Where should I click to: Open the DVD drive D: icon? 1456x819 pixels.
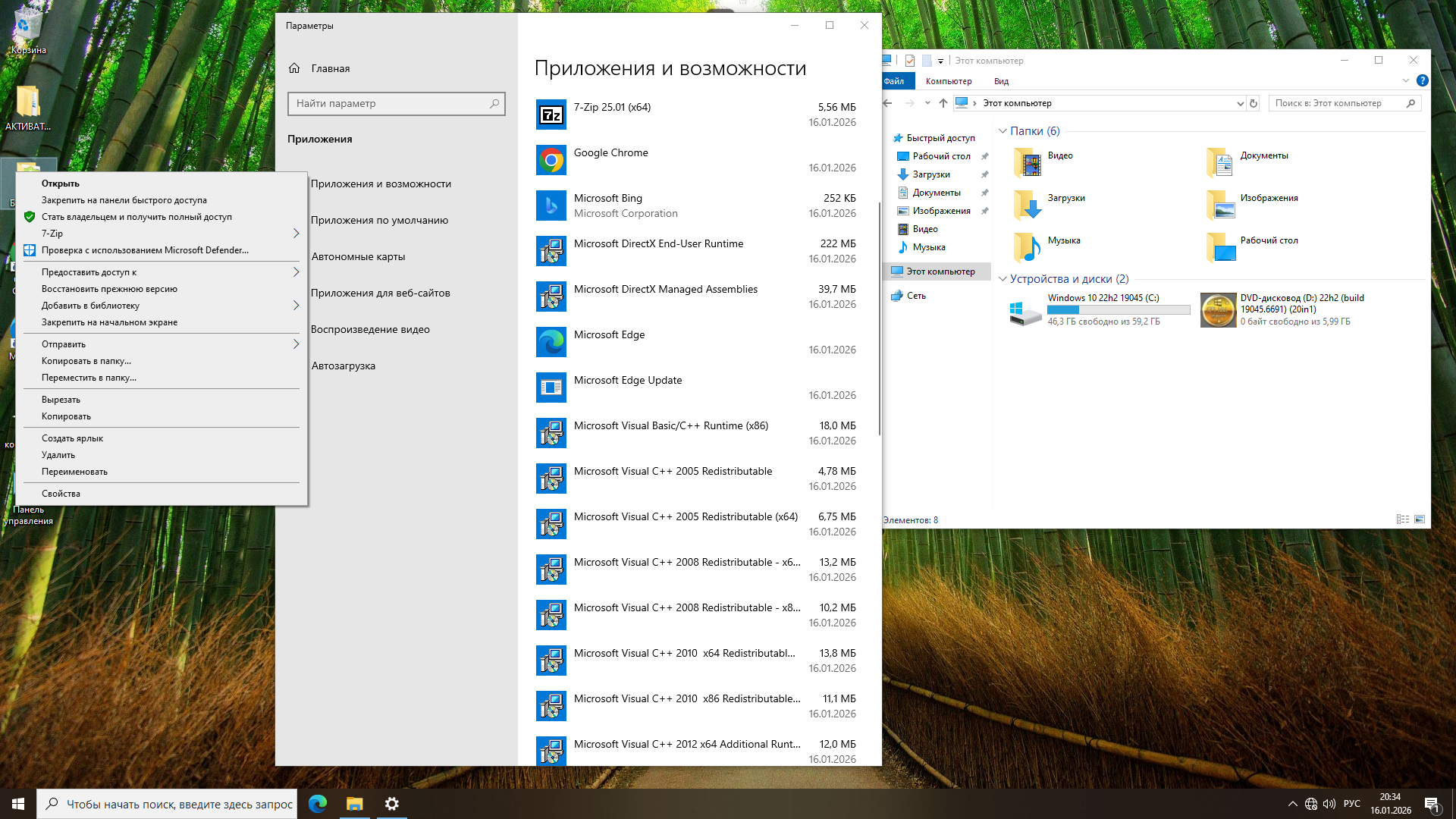pos(1218,310)
